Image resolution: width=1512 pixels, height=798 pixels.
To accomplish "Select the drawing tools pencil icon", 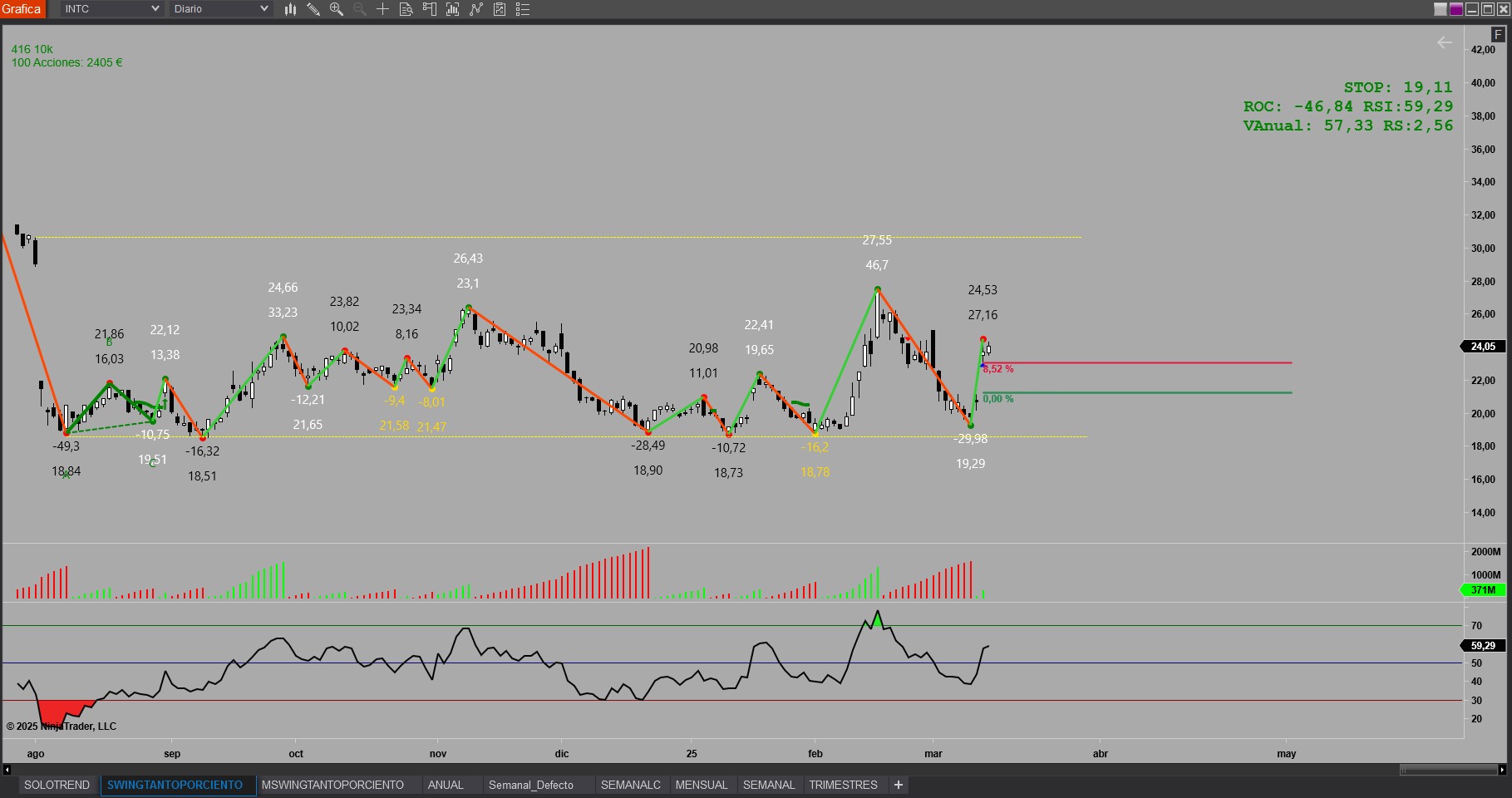I will (x=313, y=9).
